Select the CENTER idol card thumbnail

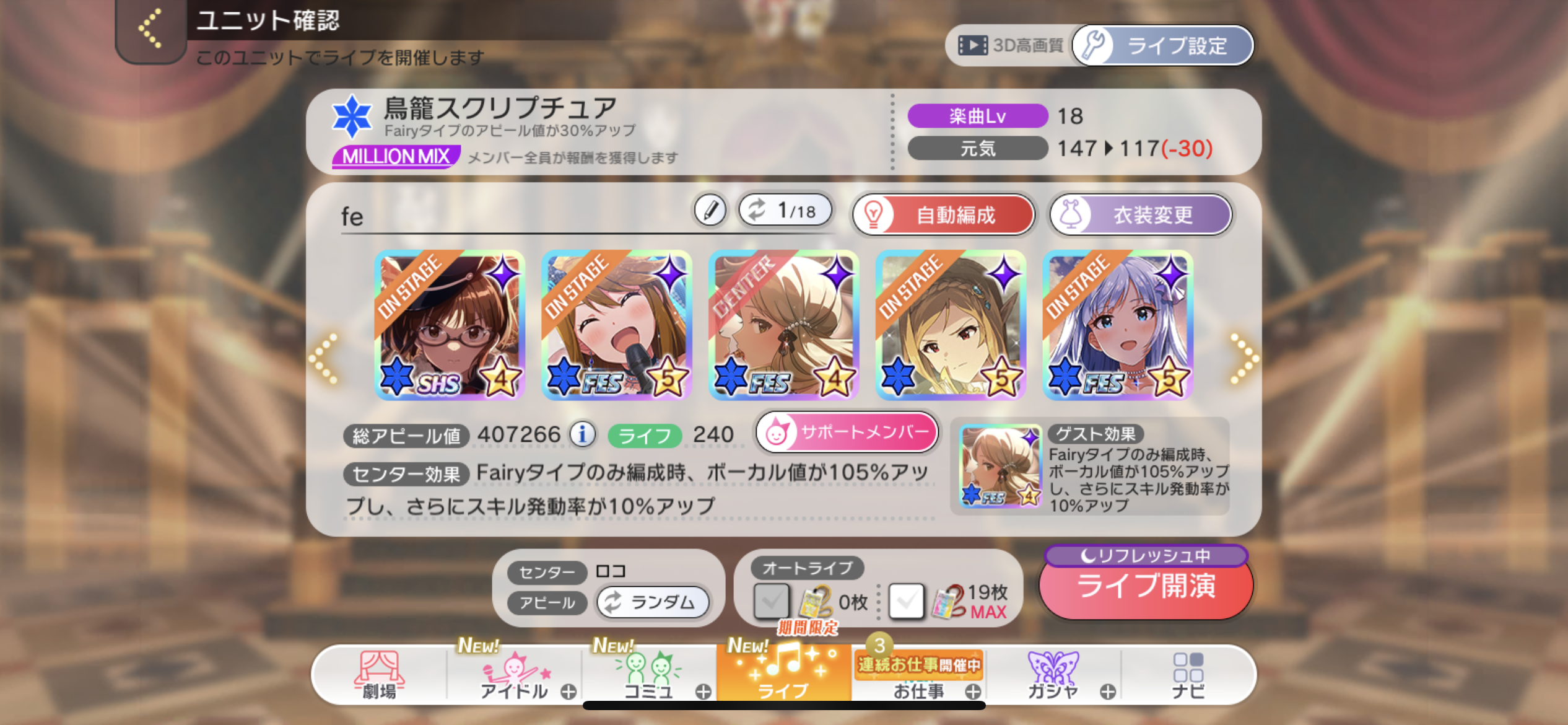(783, 325)
